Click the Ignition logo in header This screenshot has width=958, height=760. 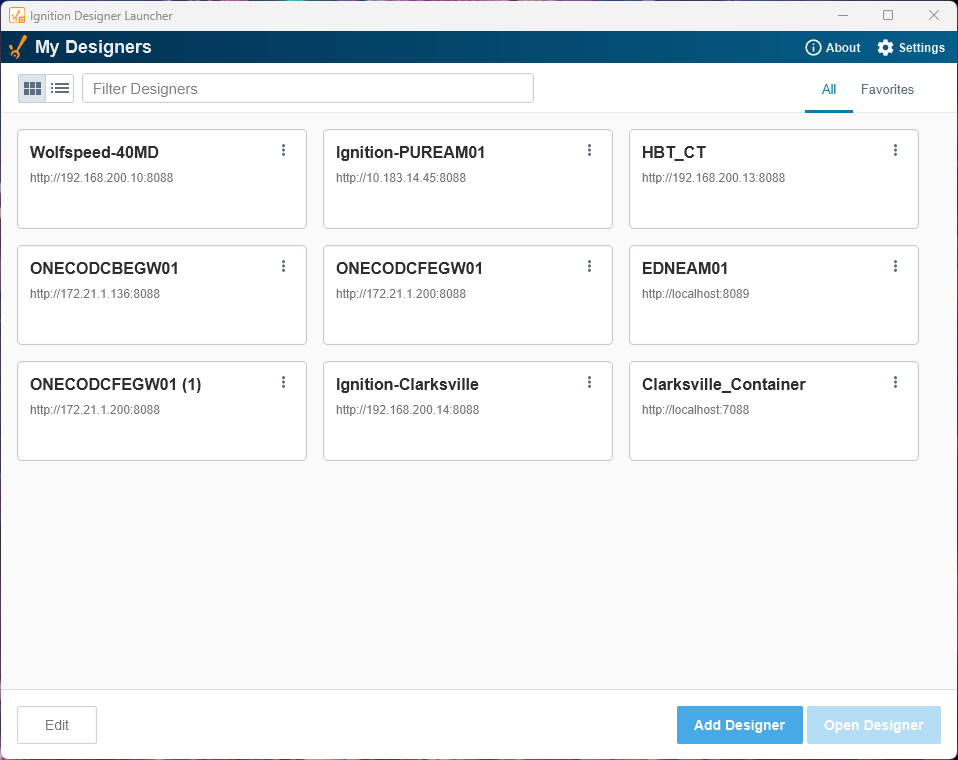tap(17, 47)
